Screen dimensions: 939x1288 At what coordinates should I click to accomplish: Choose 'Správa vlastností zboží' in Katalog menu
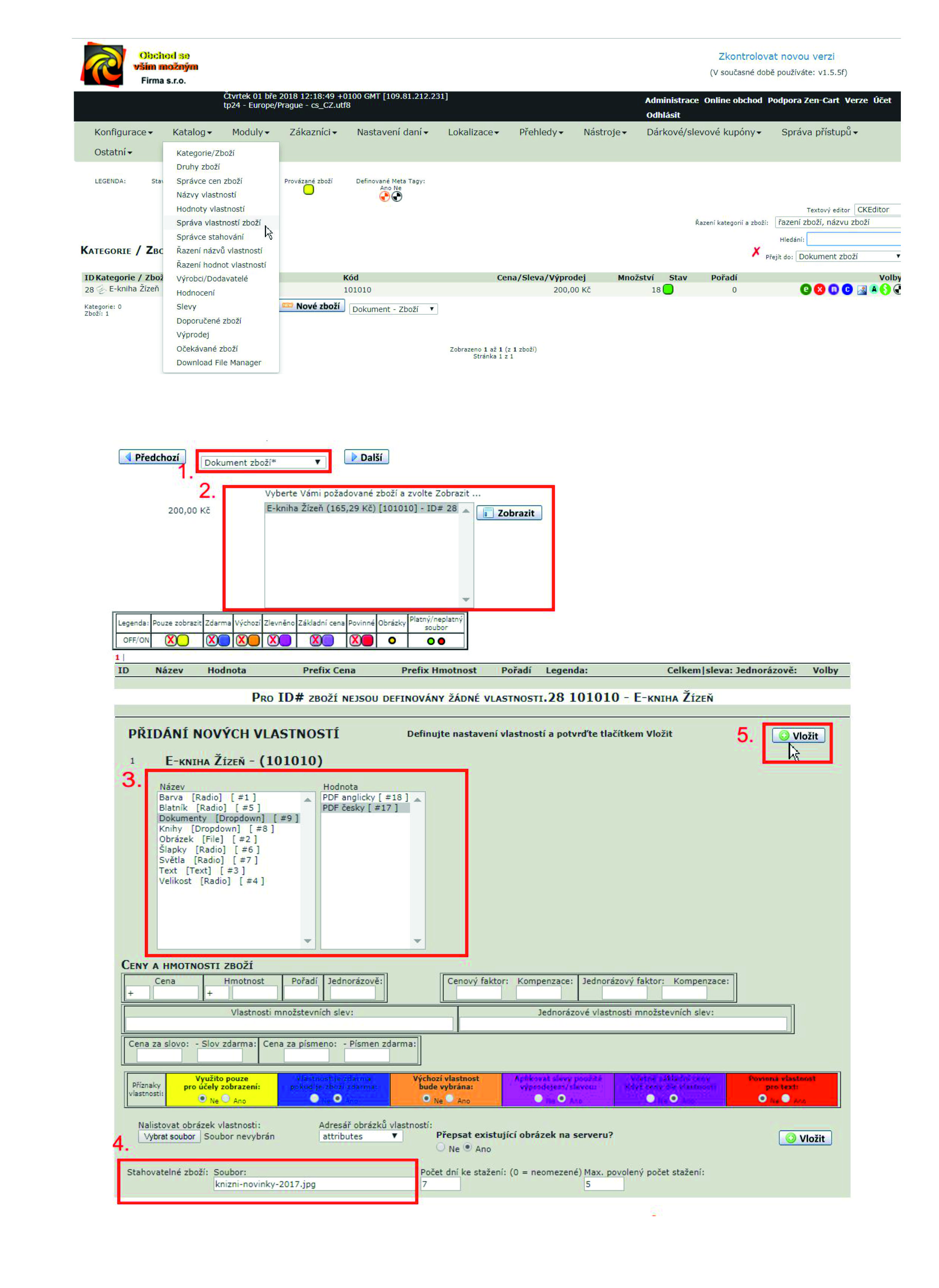(218, 223)
